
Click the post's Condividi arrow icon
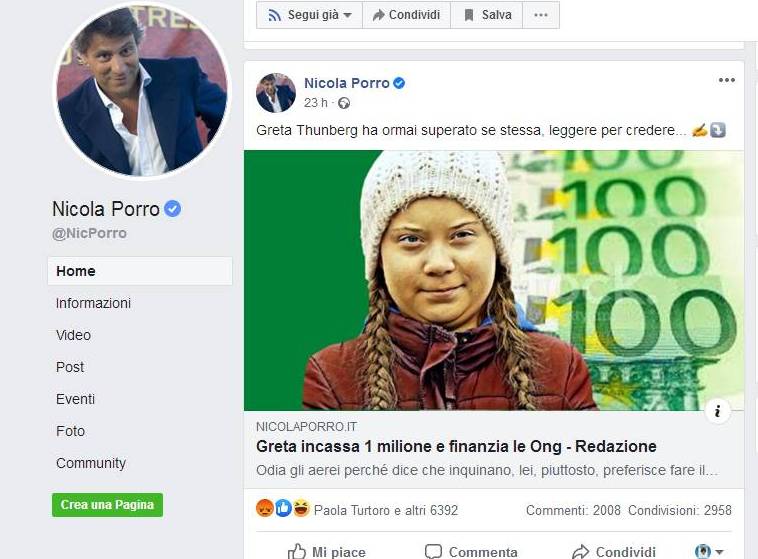pos(581,551)
